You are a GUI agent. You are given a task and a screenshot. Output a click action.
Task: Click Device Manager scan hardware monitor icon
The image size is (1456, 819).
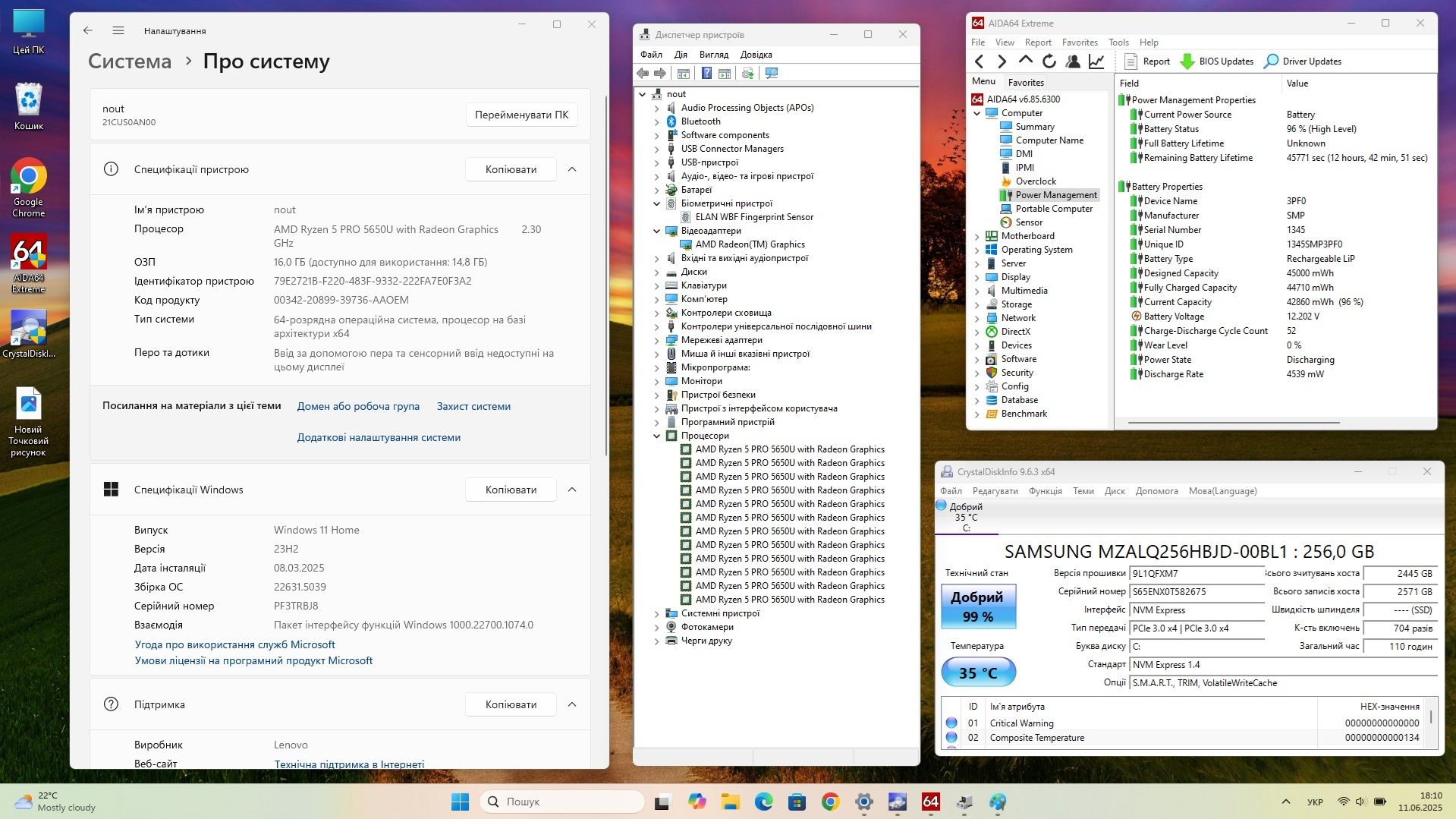tap(772, 74)
